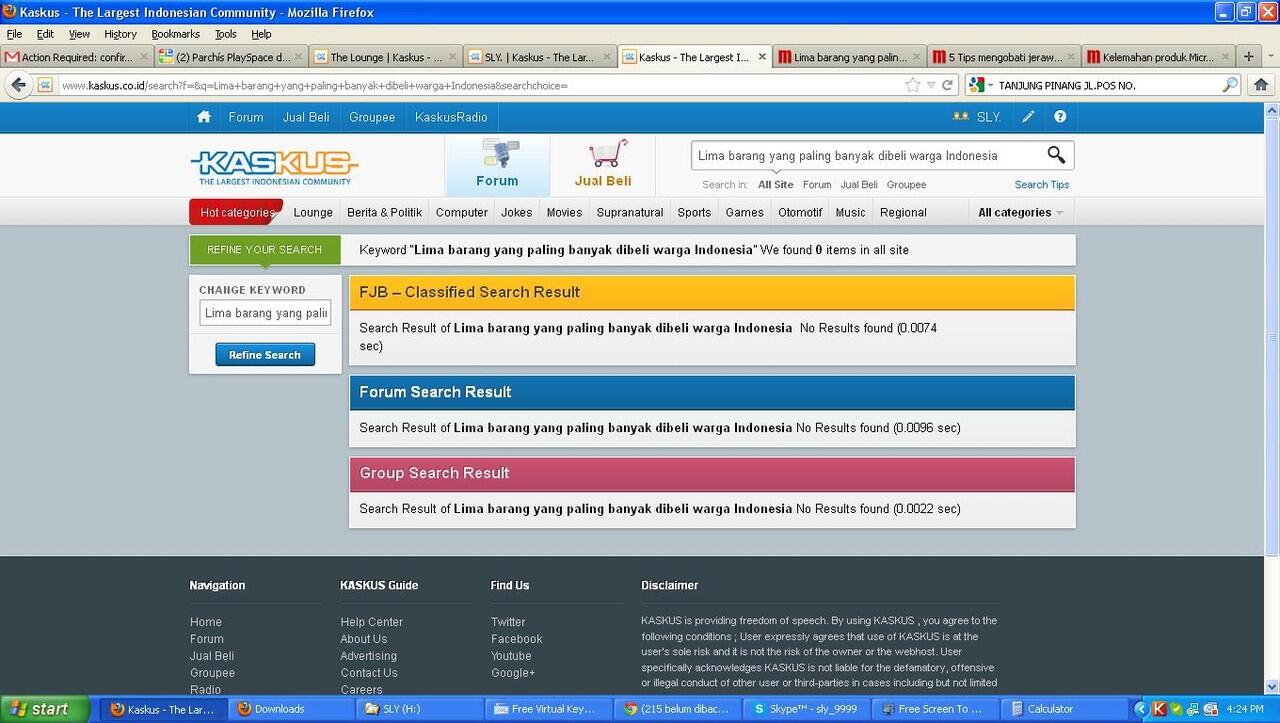1280x723 pixels.
Task: Open the Supranatural category
Action: 630,212
